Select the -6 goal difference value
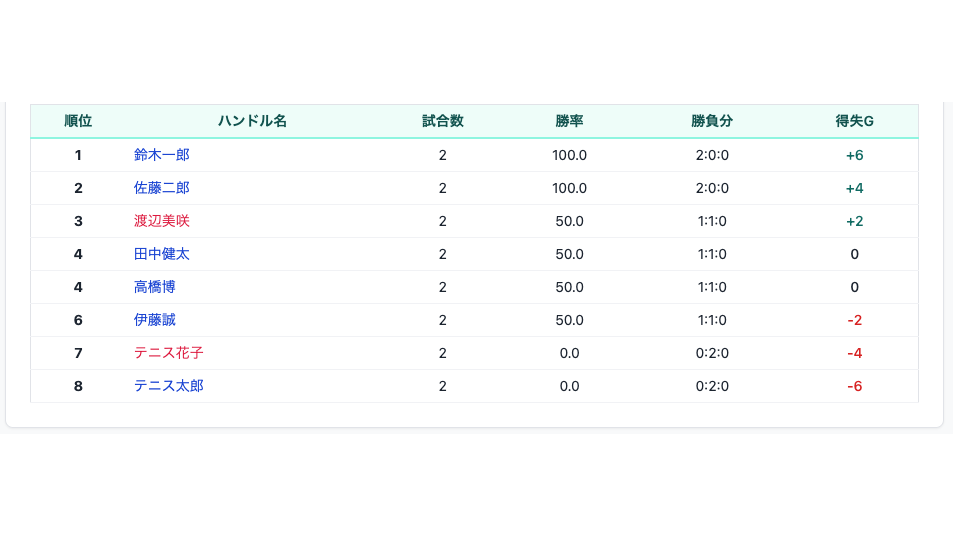Screen dimensions: 953x536 coord(855,386)
